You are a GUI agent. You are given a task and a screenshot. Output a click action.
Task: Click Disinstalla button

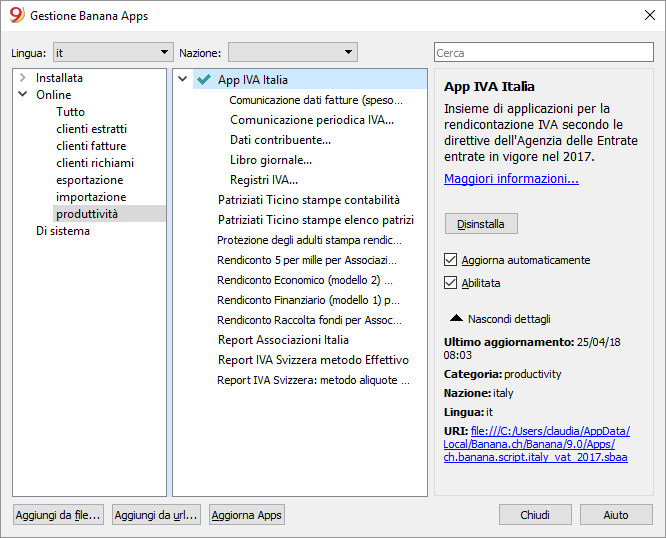click(x=481, y=224)
